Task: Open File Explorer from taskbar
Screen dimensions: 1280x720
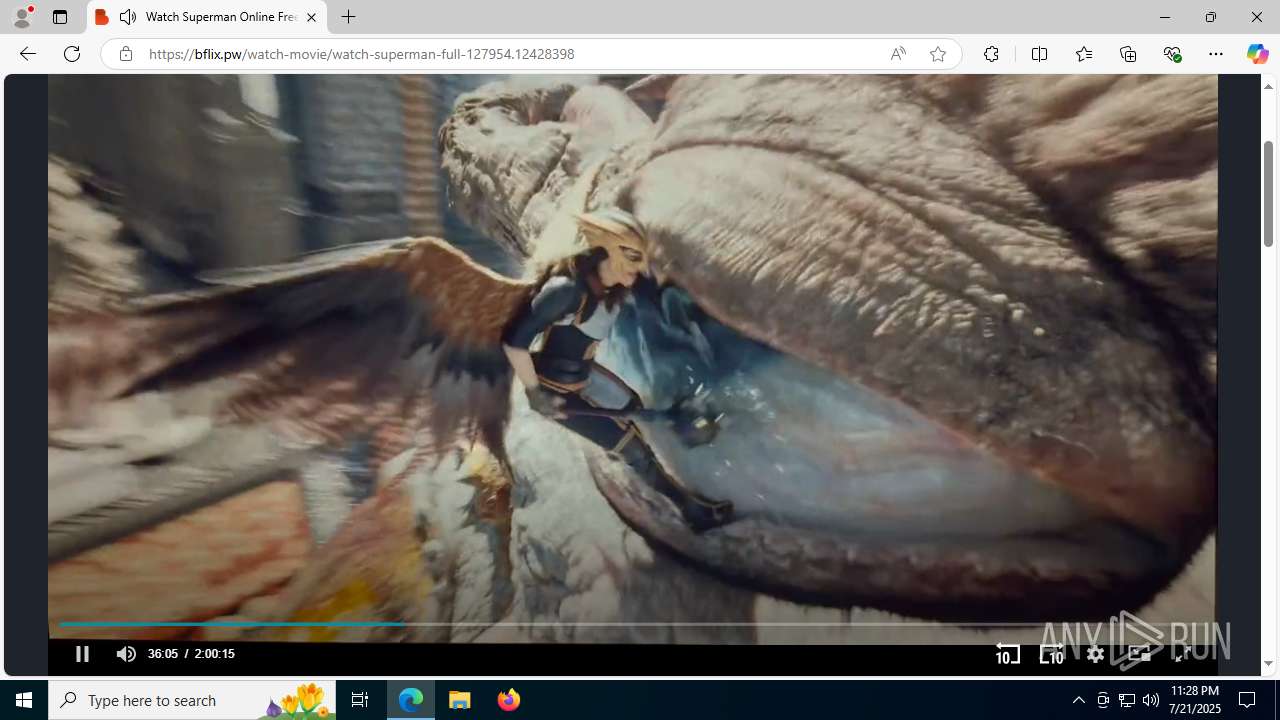Action: [x=459, y=700]
